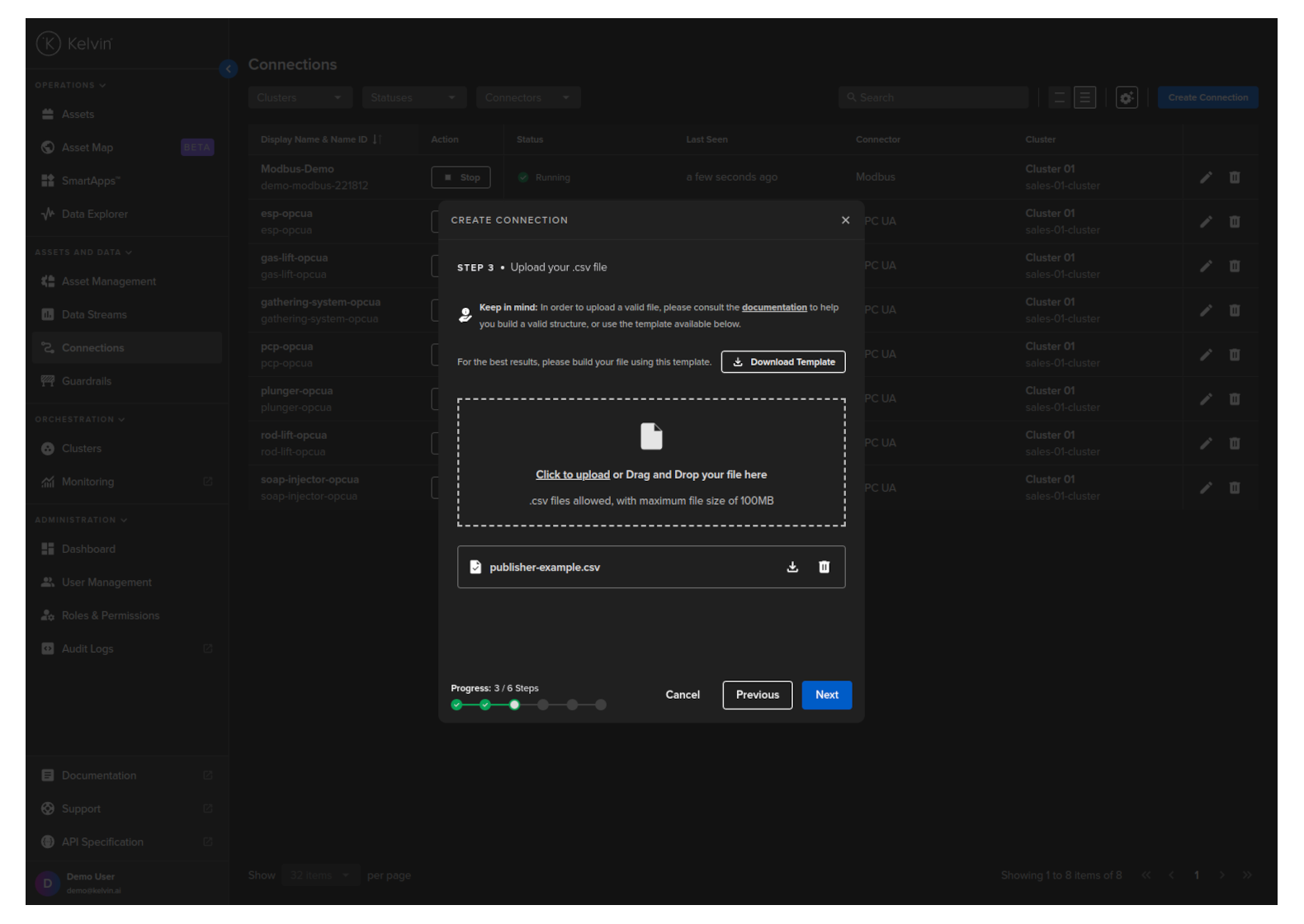Open Data Explorer in sidebar
The image size is (1304, 924).
[94, 214]
